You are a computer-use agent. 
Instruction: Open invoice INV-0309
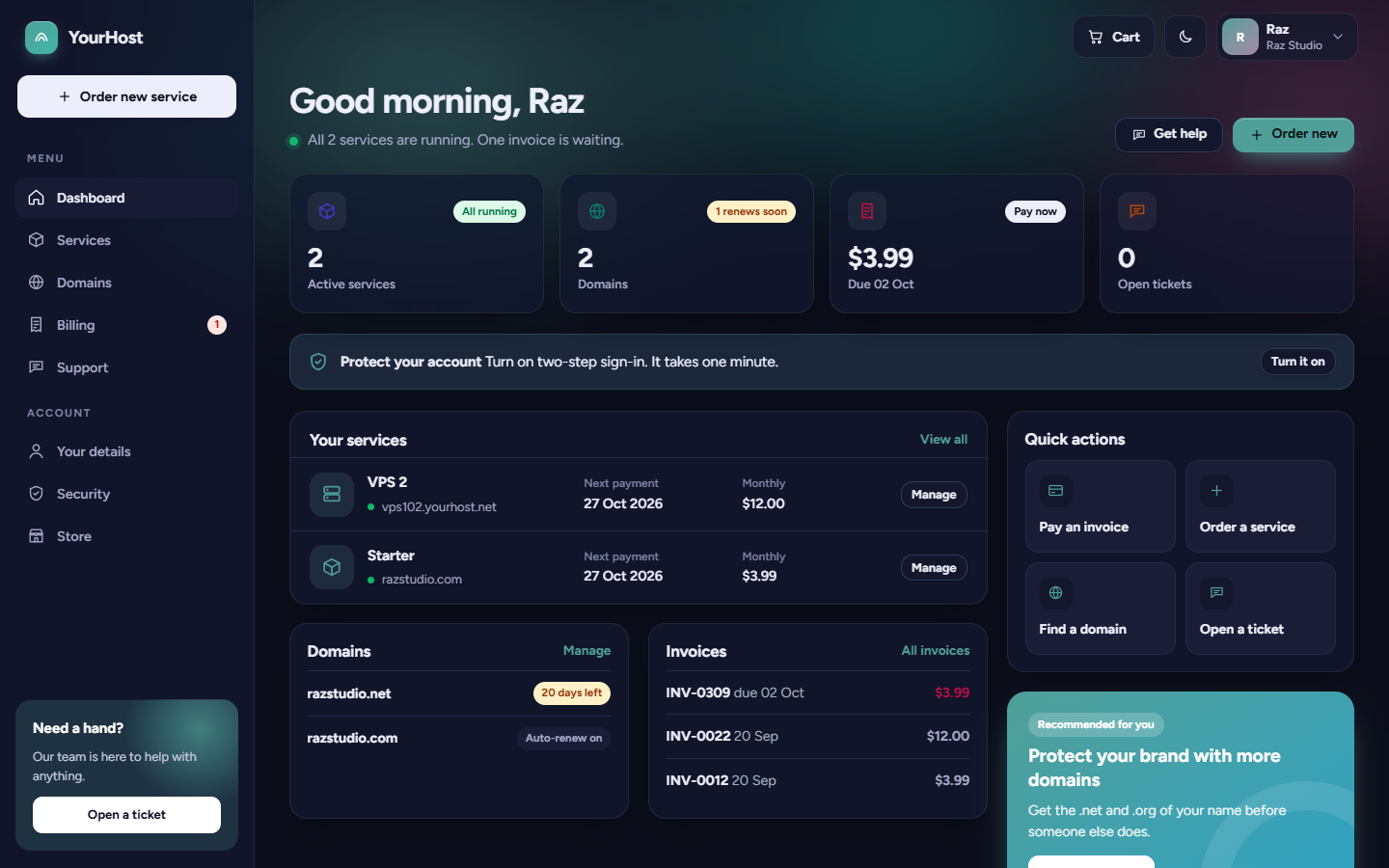(x=818, y=692)
